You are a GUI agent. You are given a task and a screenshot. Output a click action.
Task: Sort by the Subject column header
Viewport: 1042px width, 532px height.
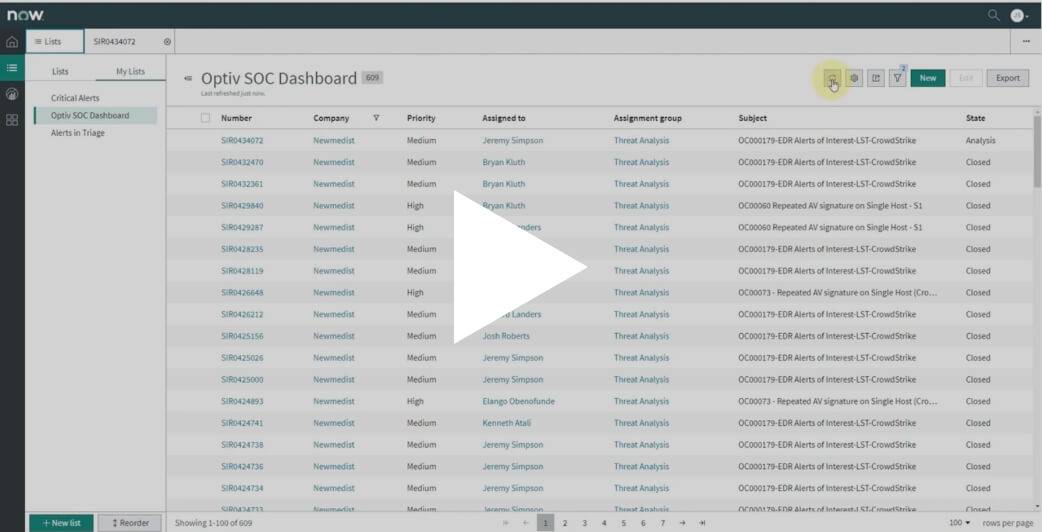pyautogui.click(x=752, y=118)
